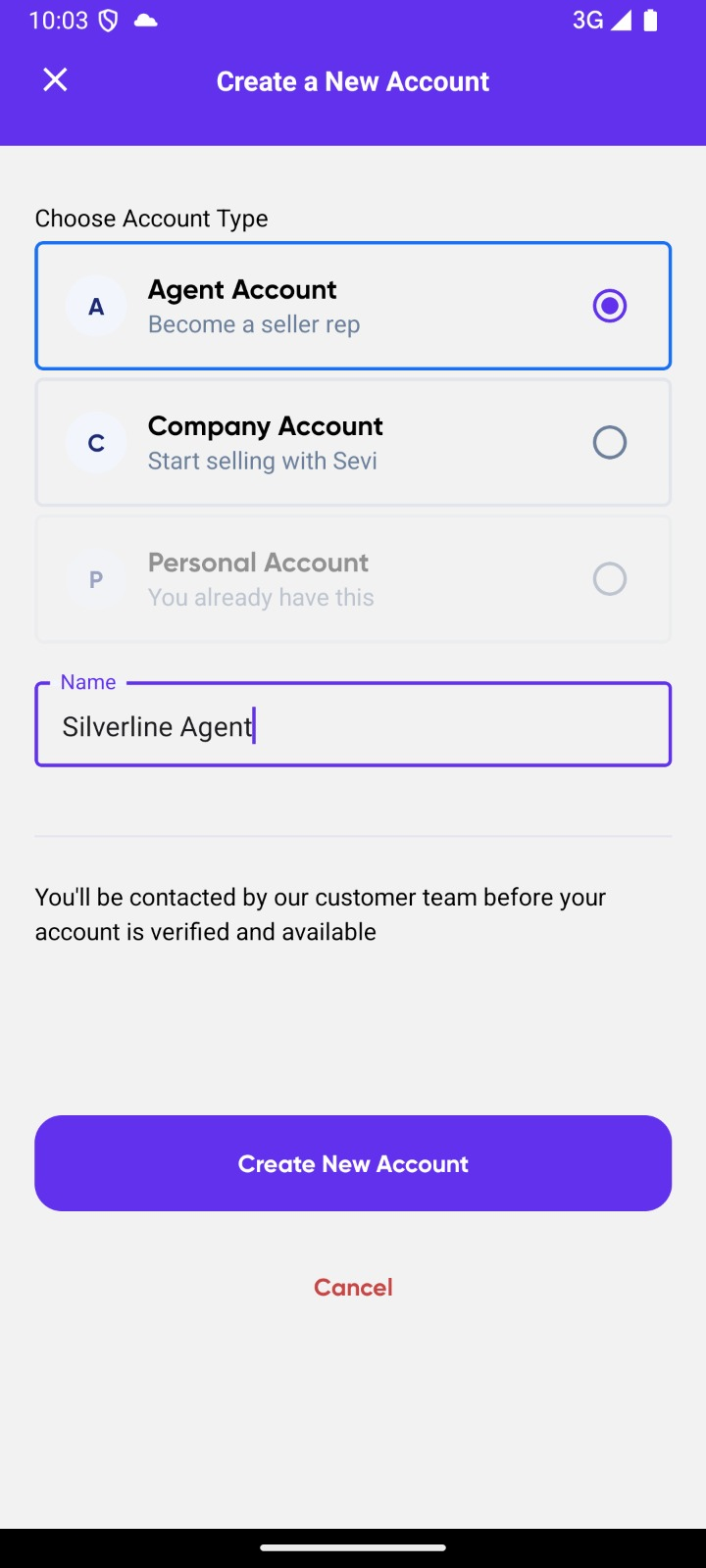This screenshot has width=706, height=1568.
Task: Tap the Create a New Account title
Action: pyautogui.click(x=353, y=81)
